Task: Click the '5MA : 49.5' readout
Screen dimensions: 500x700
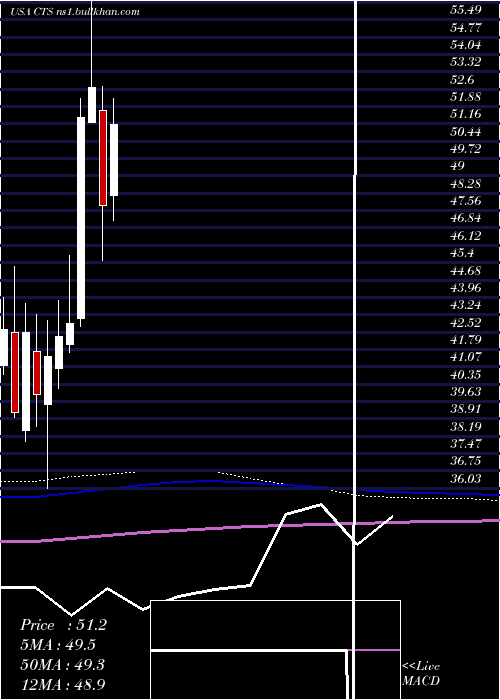Action: [x=58, y=645]
